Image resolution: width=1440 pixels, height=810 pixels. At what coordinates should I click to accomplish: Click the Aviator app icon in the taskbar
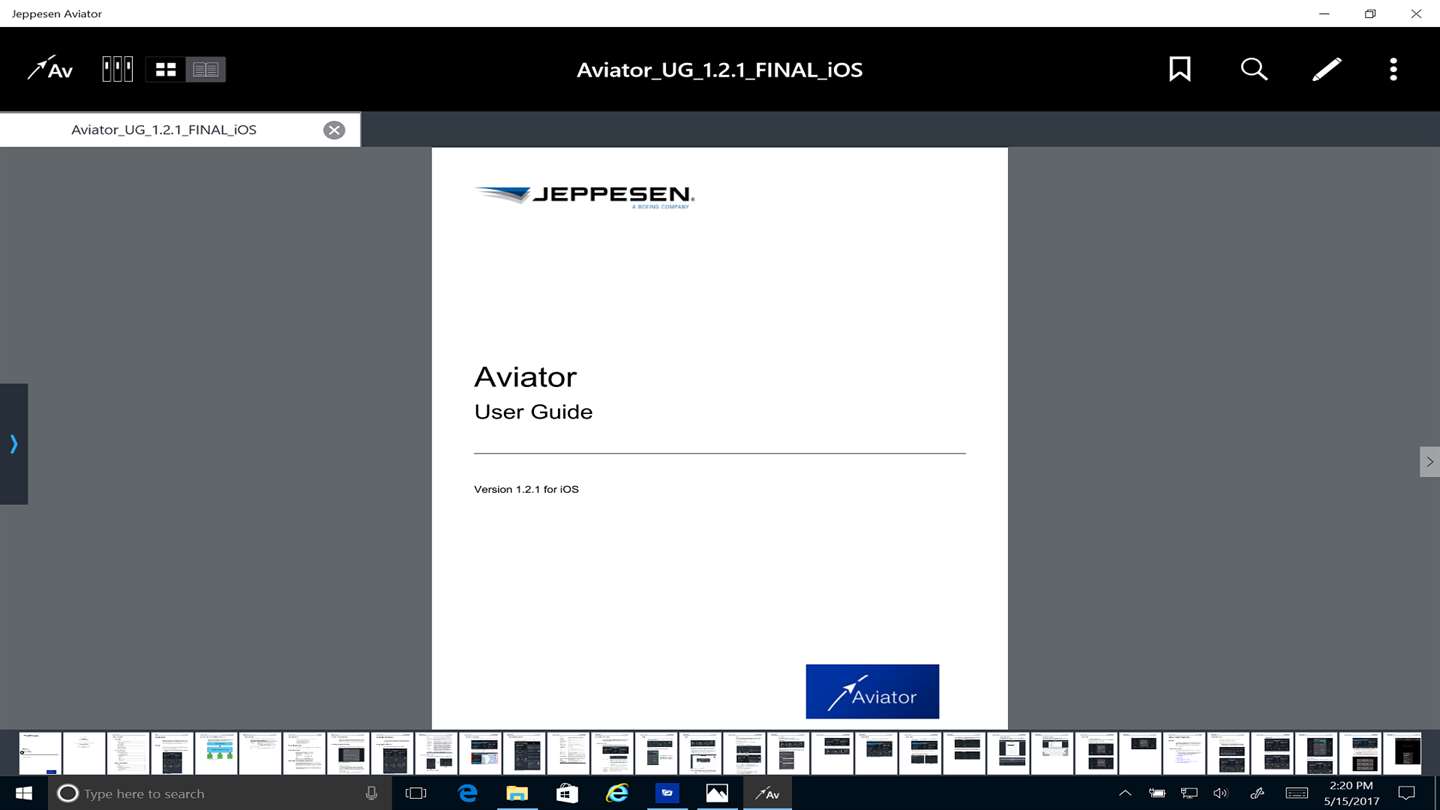tap(767, 793)
